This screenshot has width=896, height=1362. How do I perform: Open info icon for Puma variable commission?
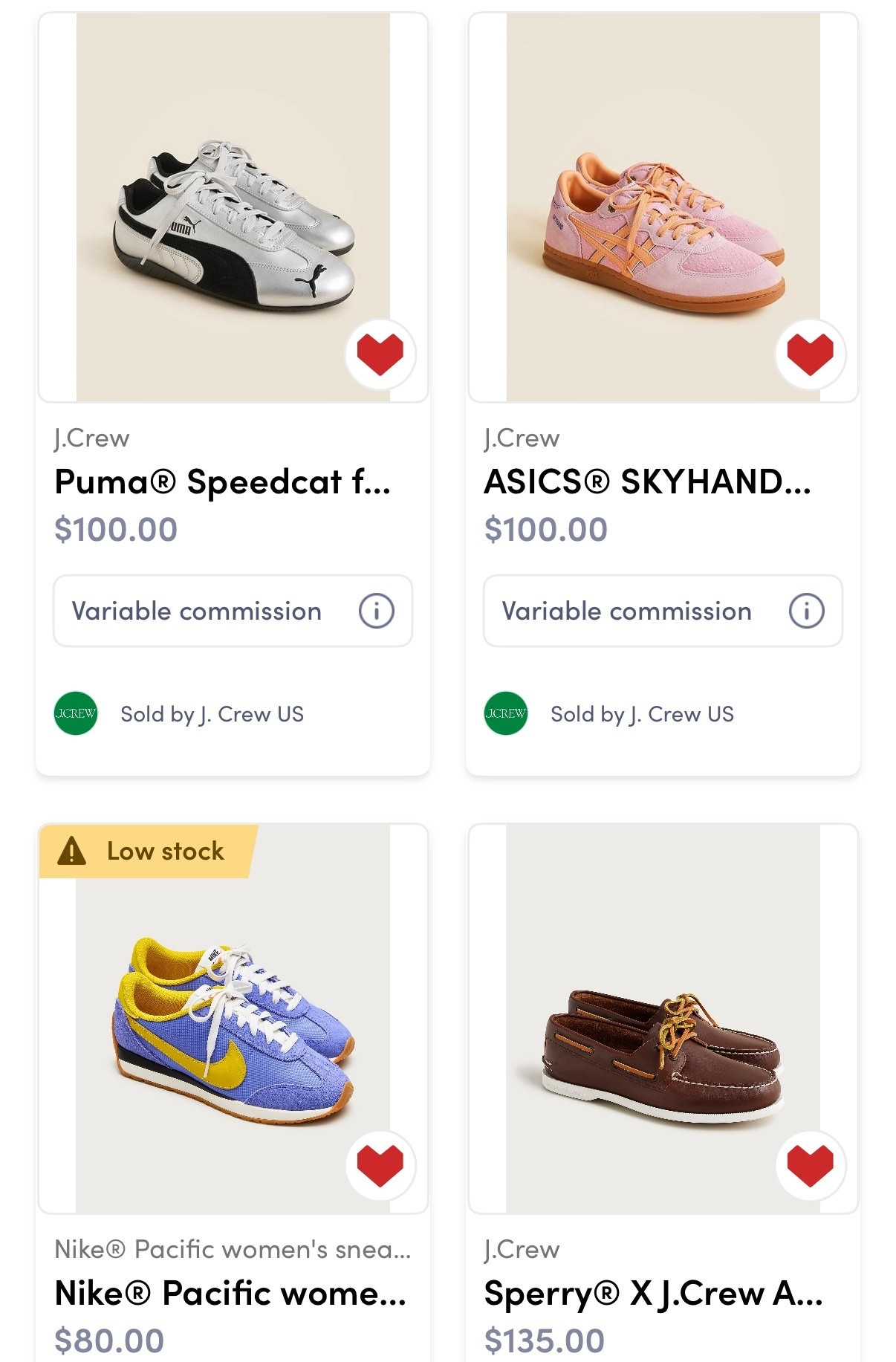tap(376, 611)
